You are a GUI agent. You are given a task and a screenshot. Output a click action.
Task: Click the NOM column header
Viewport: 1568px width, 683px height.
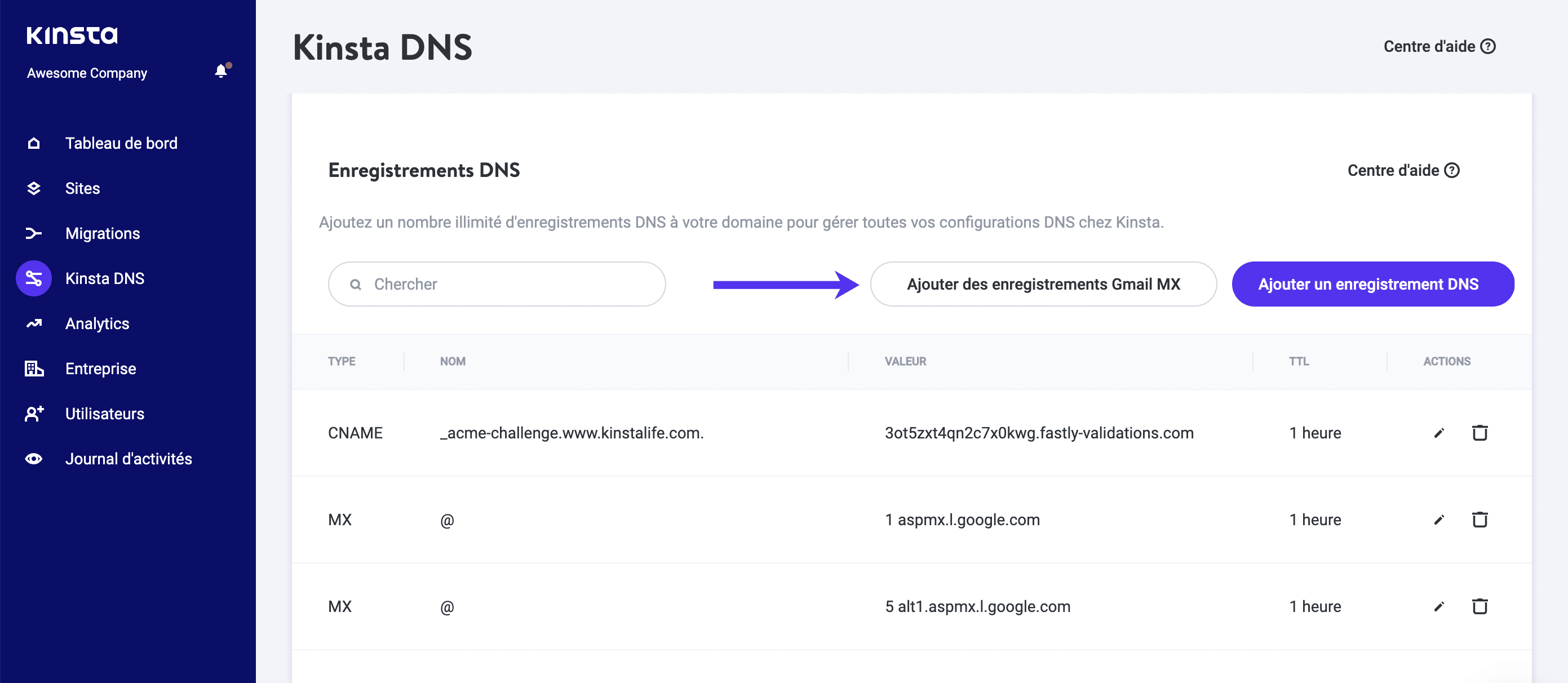click(453, 362)
